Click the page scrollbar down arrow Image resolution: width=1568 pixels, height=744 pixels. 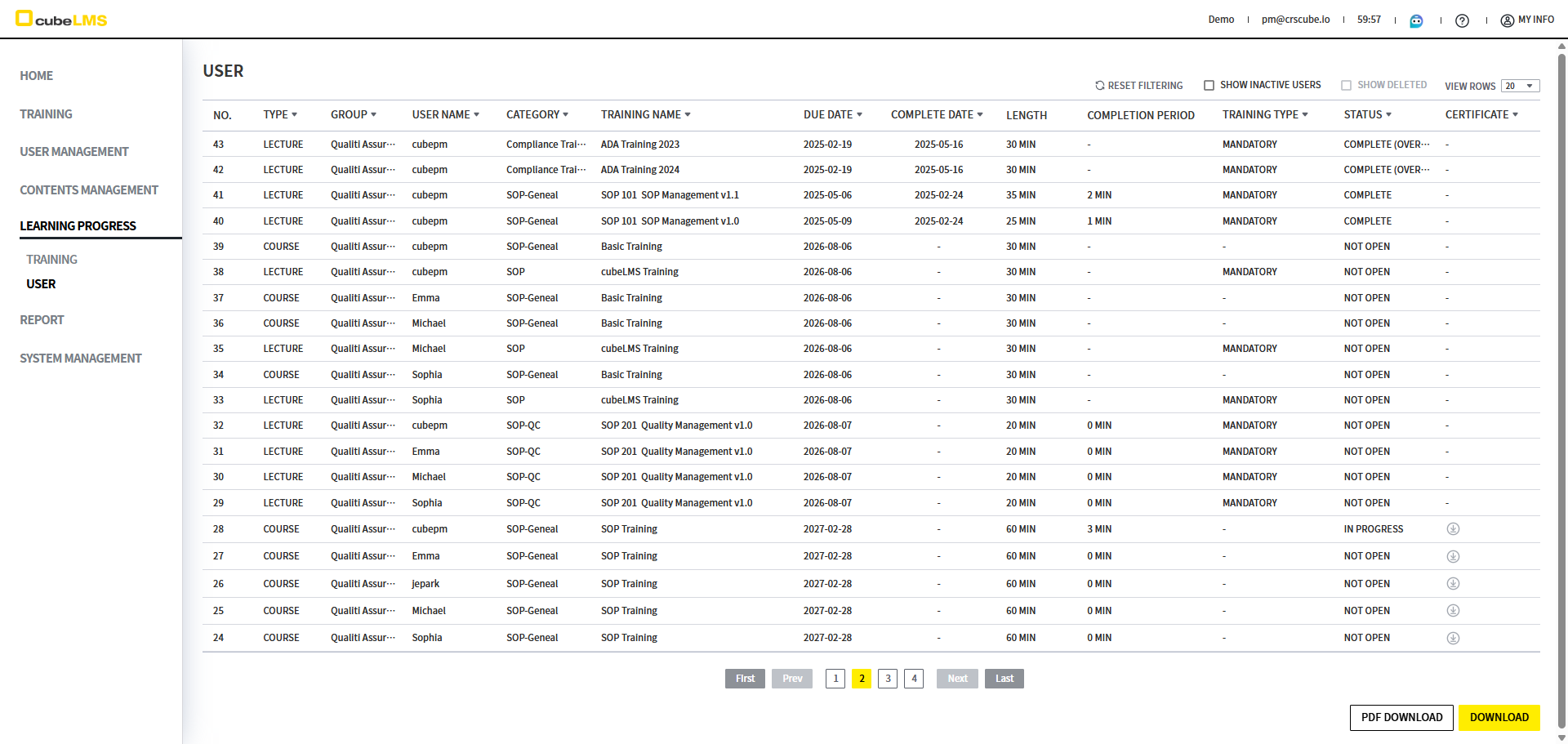tap(1561, 737)
